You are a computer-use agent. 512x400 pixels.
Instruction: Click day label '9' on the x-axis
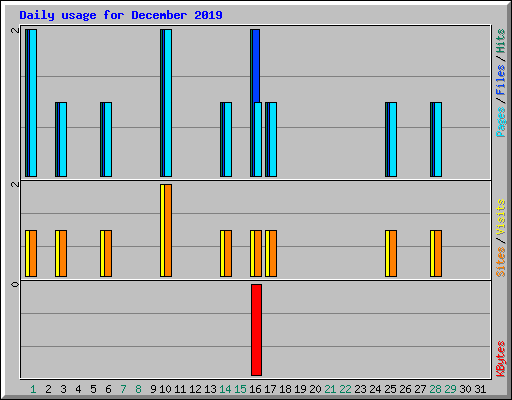153,389
